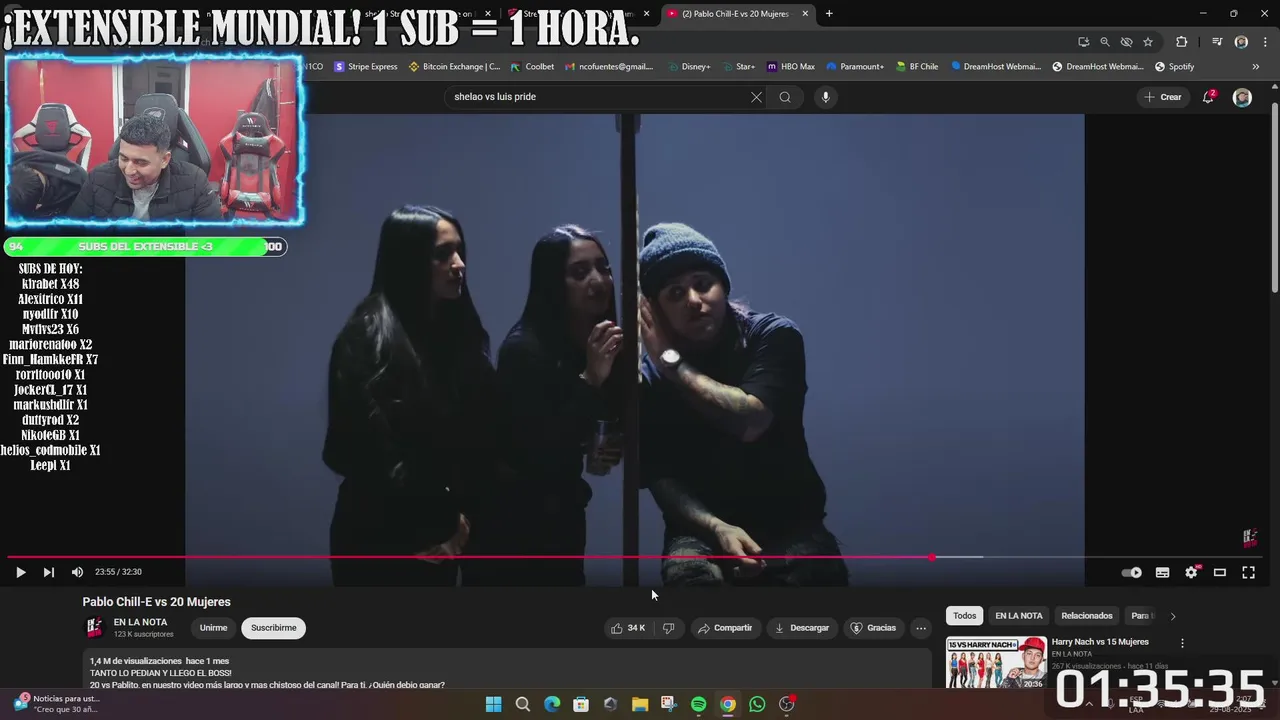Show more bookmarks overflow chevron
Viewport: 1280px width, 720px height.
pyautogui.click(x=1255, y=67)
